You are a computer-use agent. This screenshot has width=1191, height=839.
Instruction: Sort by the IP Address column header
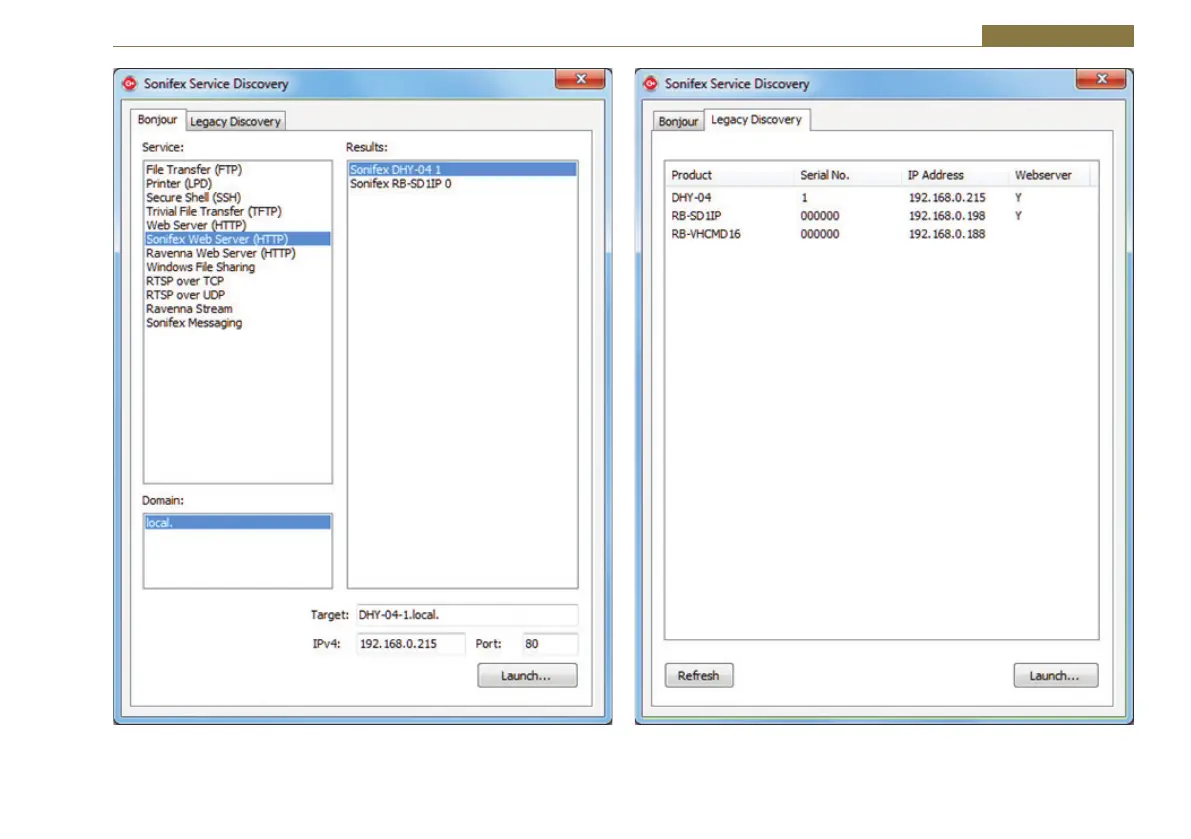pos(935,175)
